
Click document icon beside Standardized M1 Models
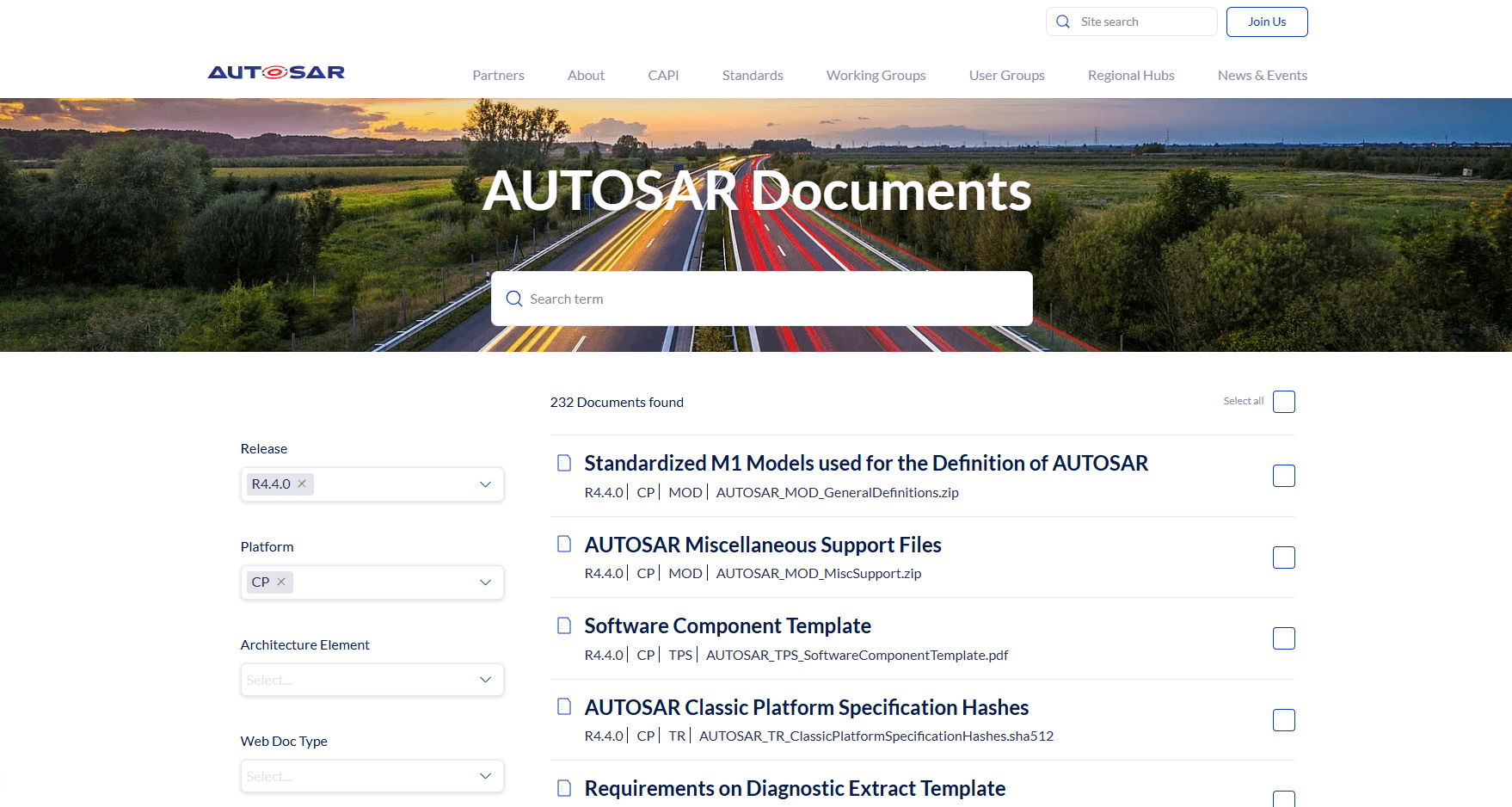click(x=564, y=463)
